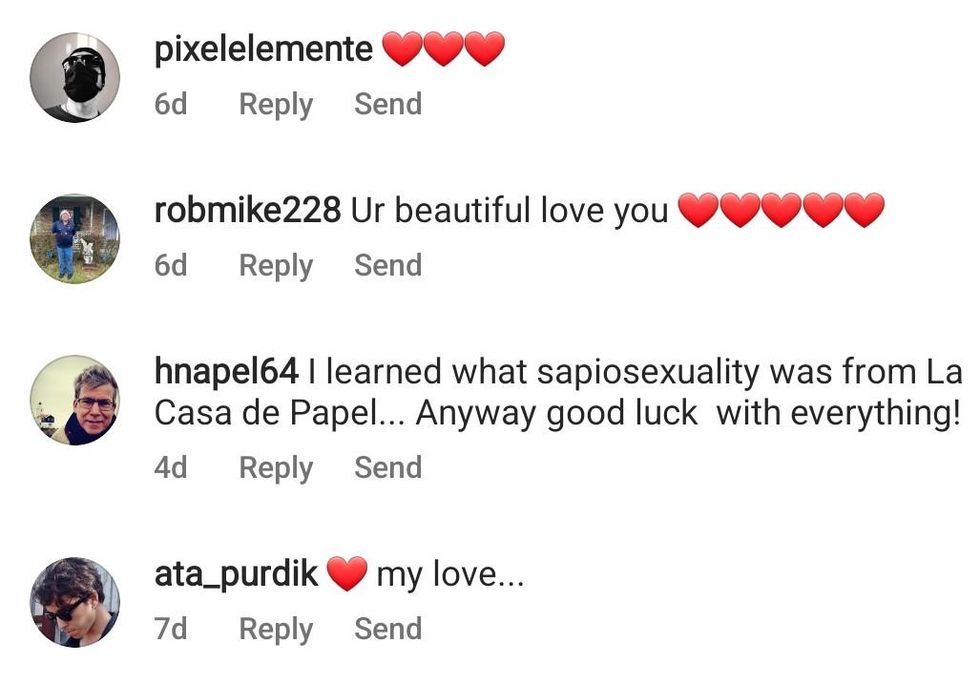The height and width of the screenshot is (680, 980).
Task: Click the red heart in ata_purdik's comment
Action: tap(347, 575)
